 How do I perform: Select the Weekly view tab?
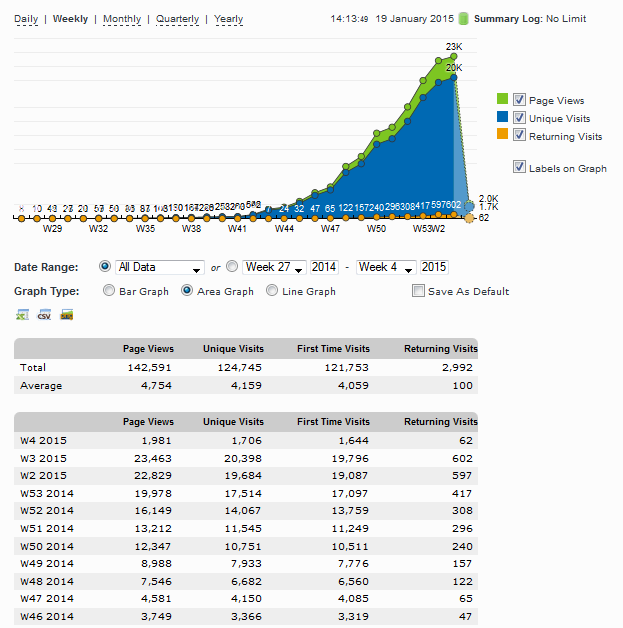pyautogui.click(x=70, y=19)
